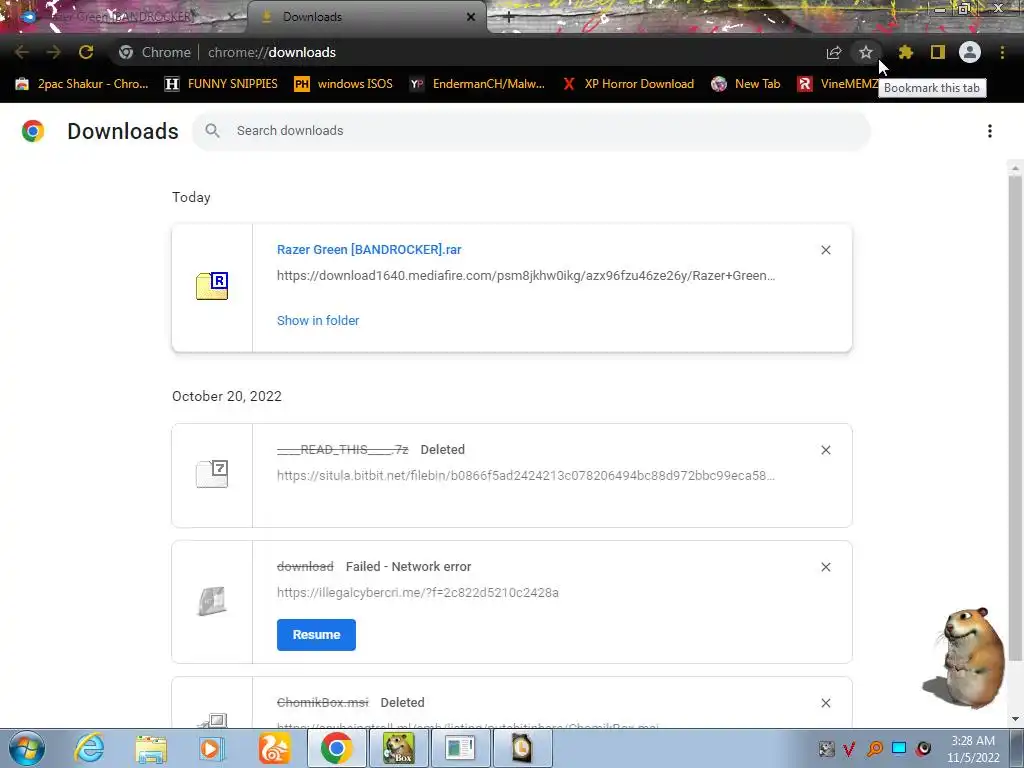This screenshot has width=1024, height=768.
Task: Open the windows ISOS bookmark
Action: tap(344, 84)
